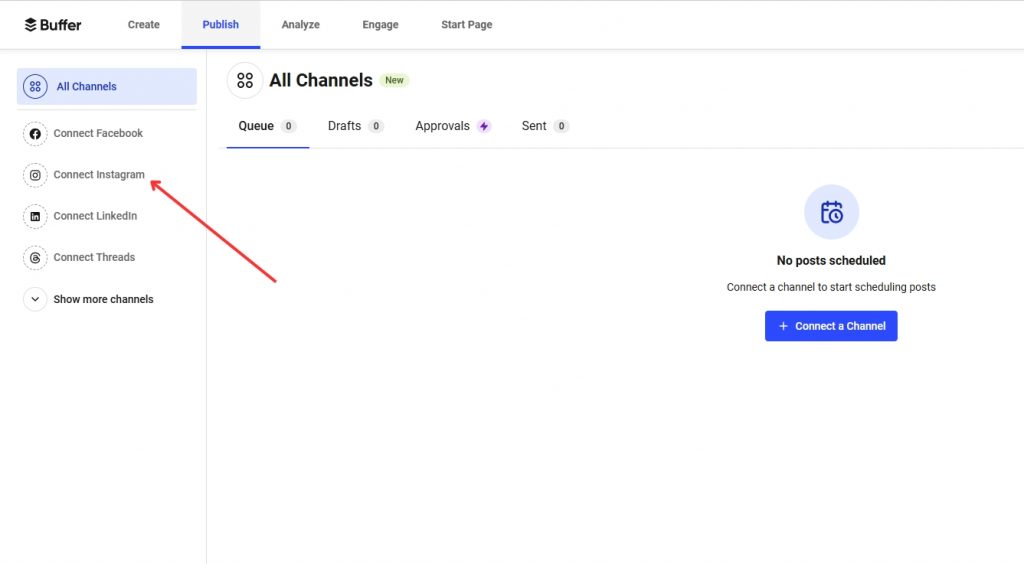Click the LinkedIn icon in sidebar
Viewport: 1024px width, 564px height.
(35, 216)
